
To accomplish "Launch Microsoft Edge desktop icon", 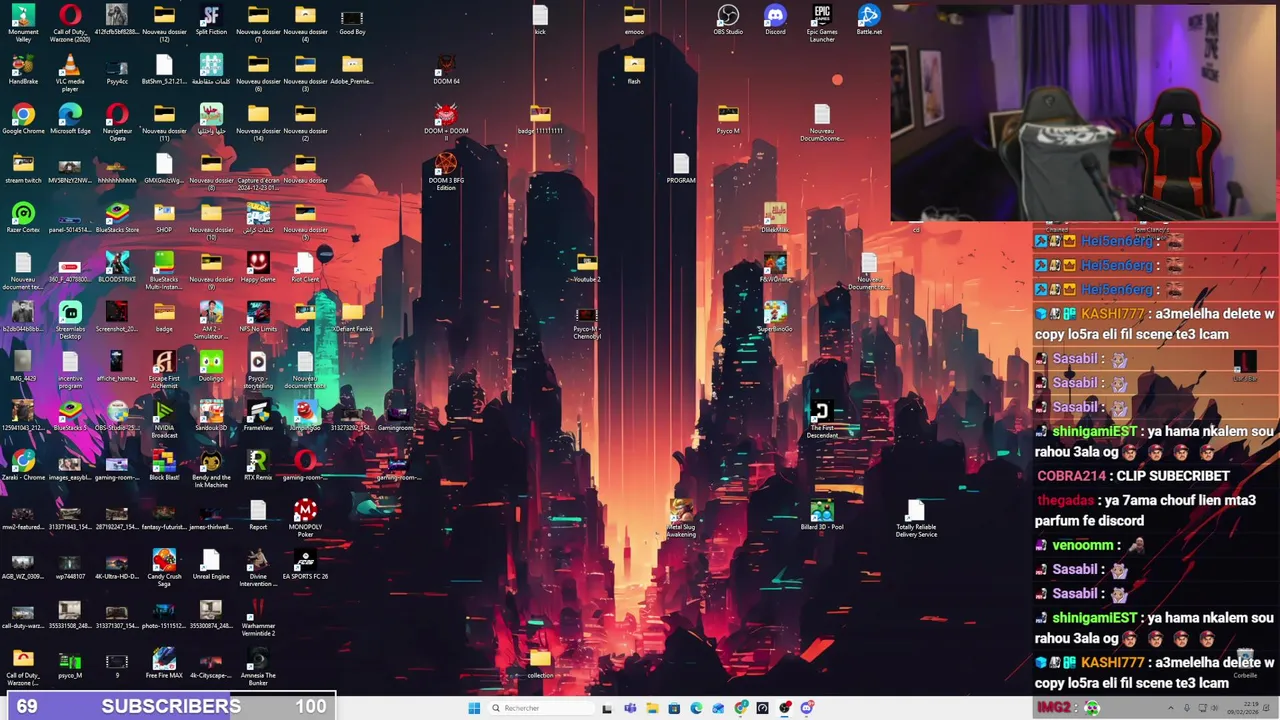I will point(70,119).
